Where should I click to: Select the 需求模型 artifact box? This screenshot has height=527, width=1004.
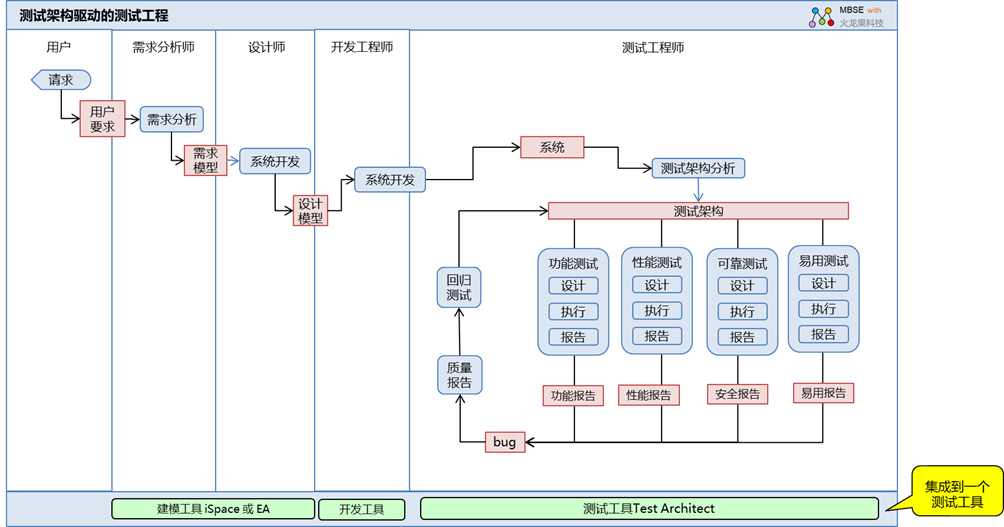(205, 160)
